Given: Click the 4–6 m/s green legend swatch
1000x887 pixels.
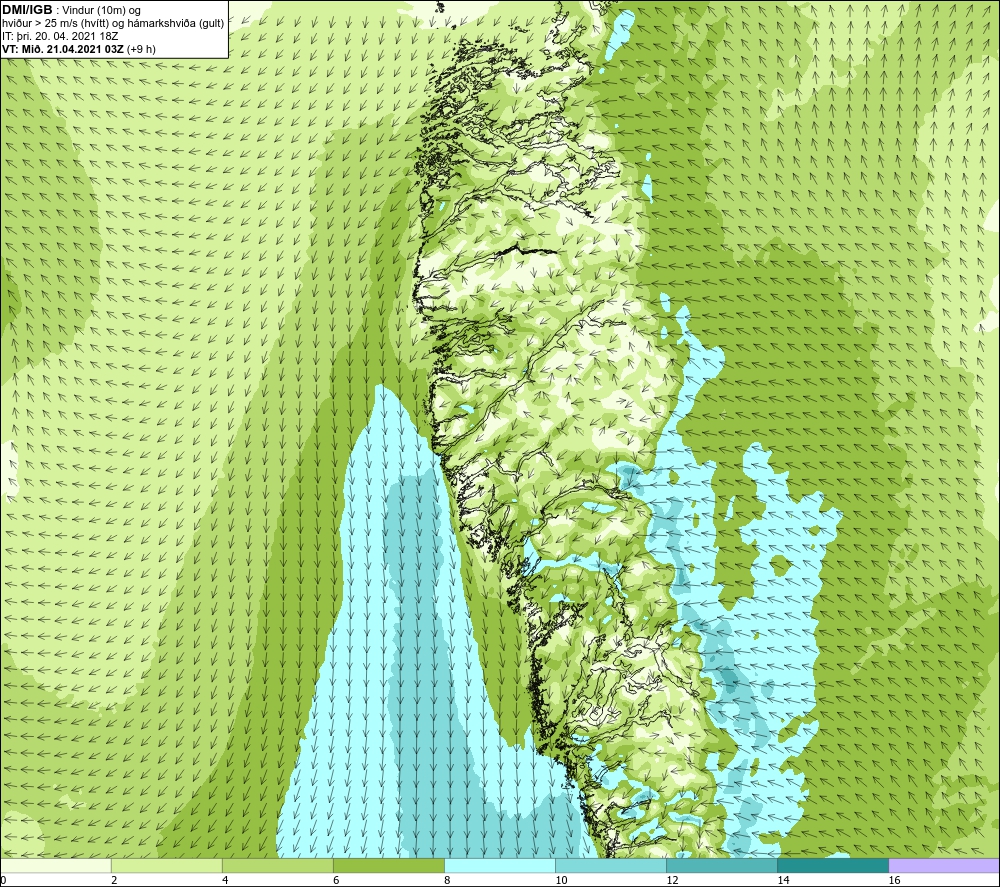Looking at the screenshot, I should coord(277,865).
